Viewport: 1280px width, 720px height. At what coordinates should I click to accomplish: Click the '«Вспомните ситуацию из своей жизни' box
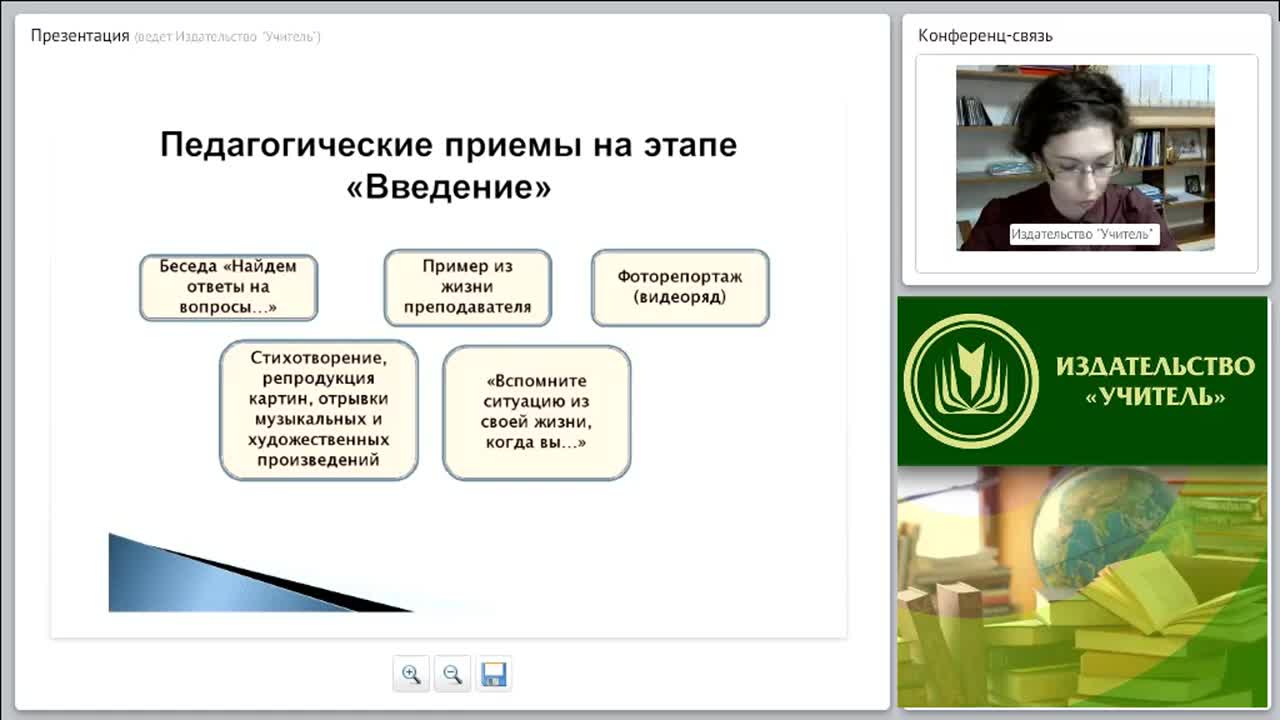tap(536, 412)
